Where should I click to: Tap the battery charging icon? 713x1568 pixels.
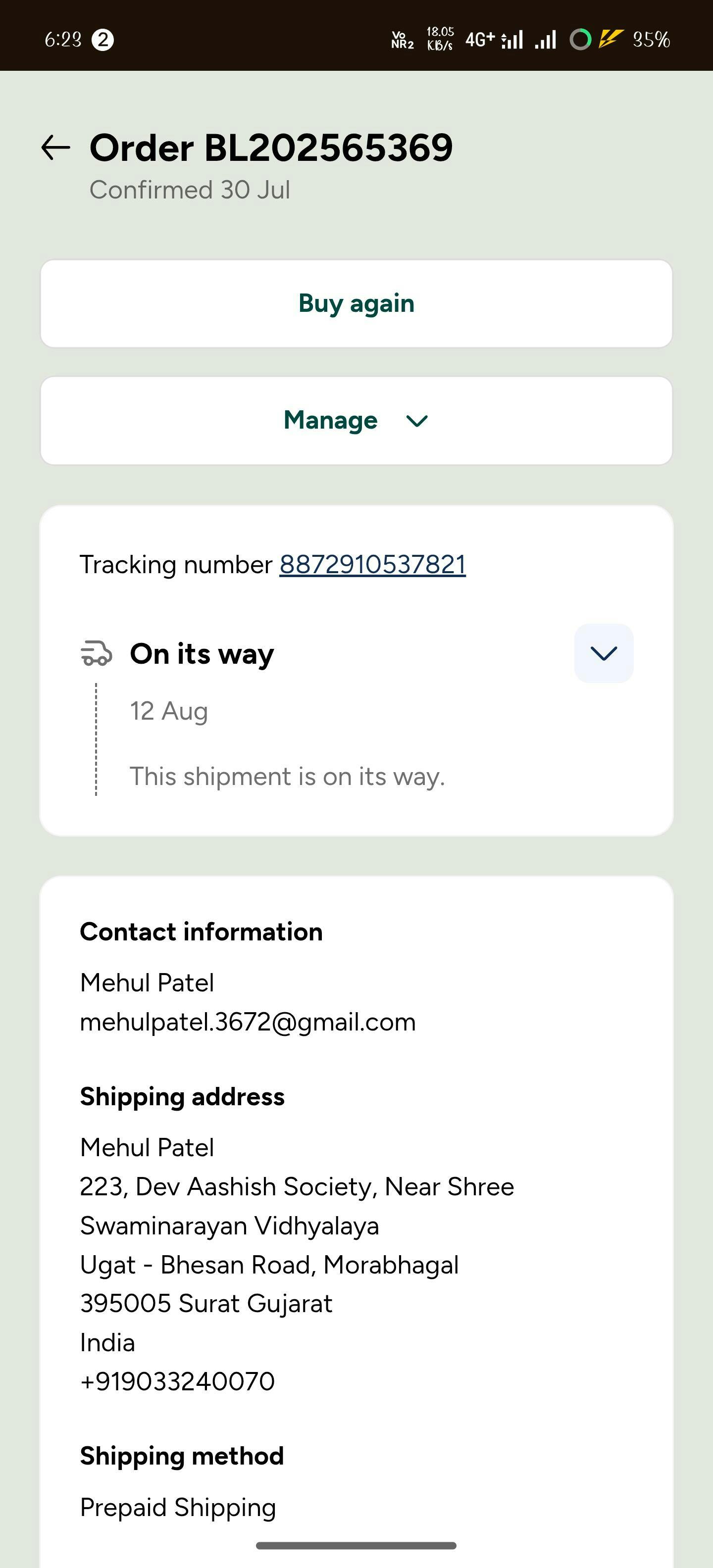[x=611, y=40]
